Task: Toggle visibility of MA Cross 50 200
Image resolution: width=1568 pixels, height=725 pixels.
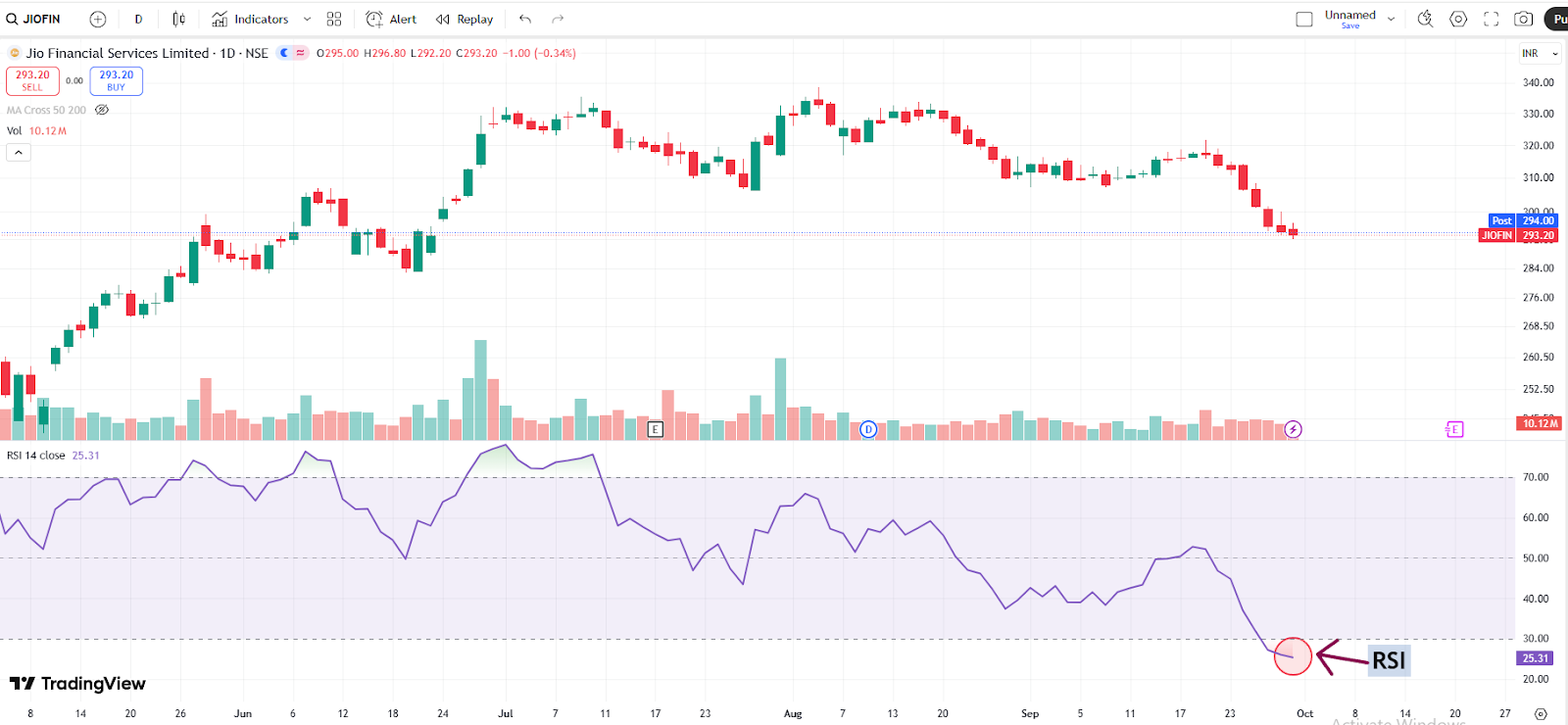Action: pos(102,110)
